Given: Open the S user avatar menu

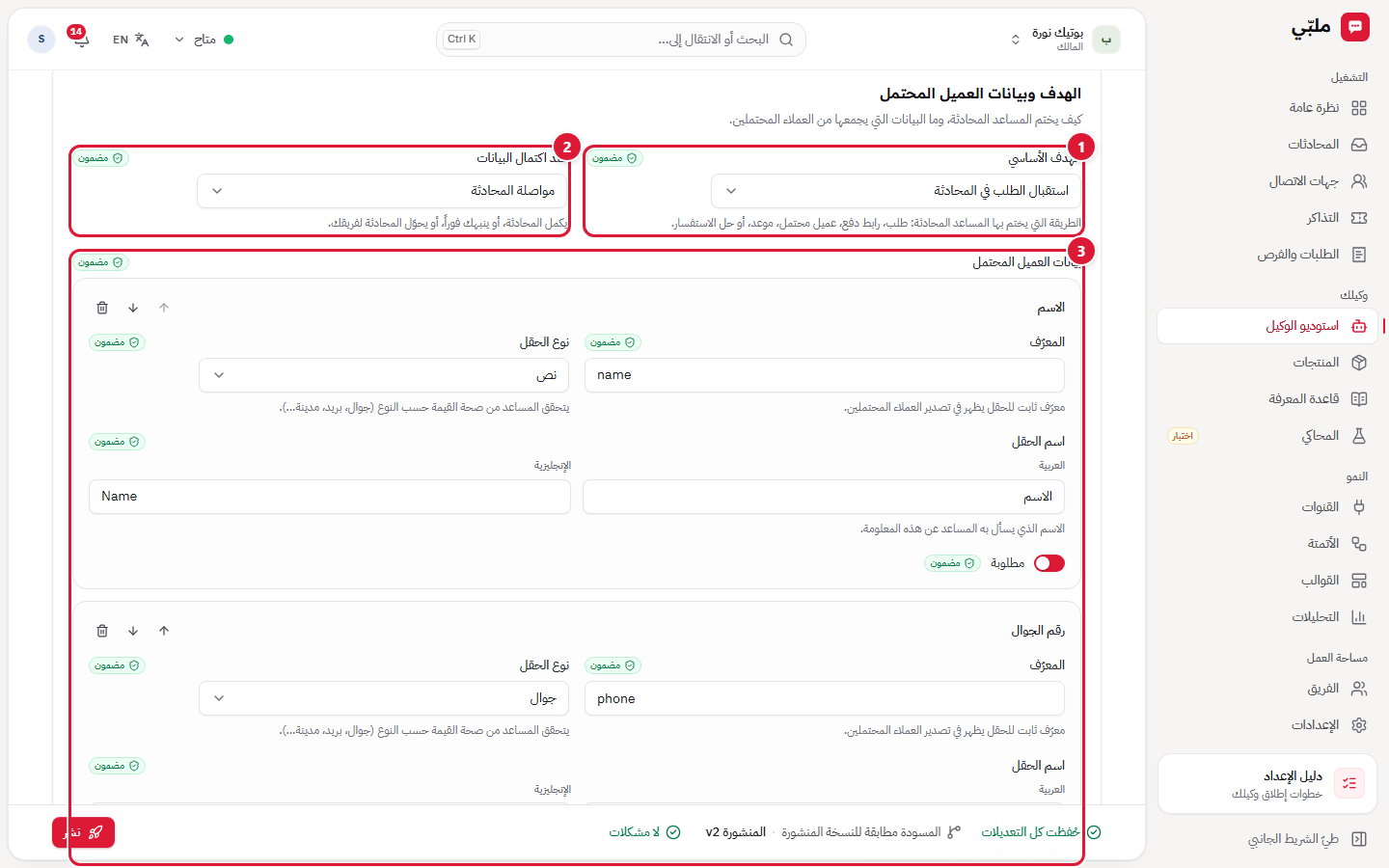Looking at the screenshot, I should (41, 40).
